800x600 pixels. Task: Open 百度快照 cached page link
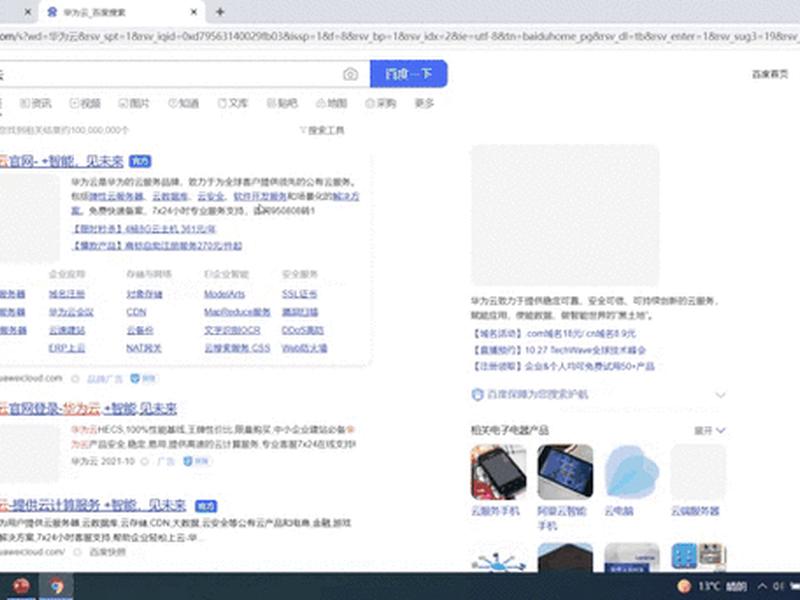click(x=107, y=552)
